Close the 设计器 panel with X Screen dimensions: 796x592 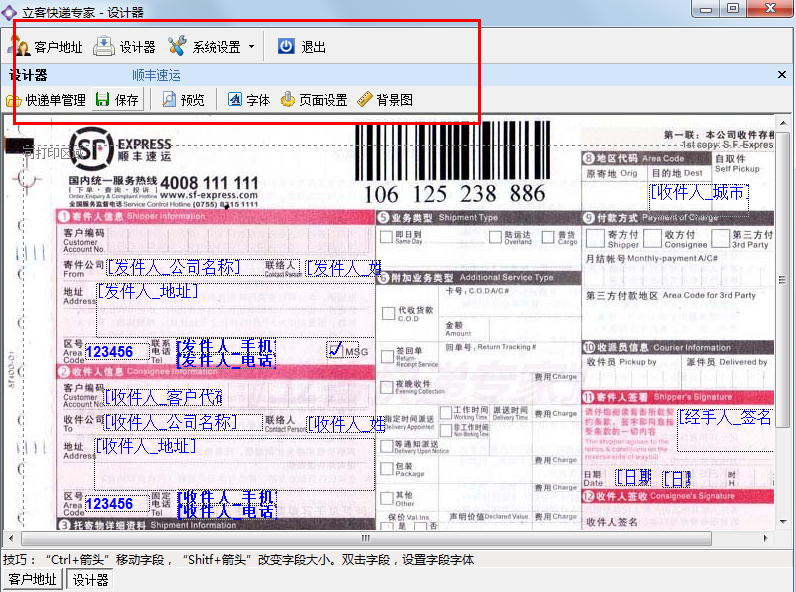click(782, 75)
